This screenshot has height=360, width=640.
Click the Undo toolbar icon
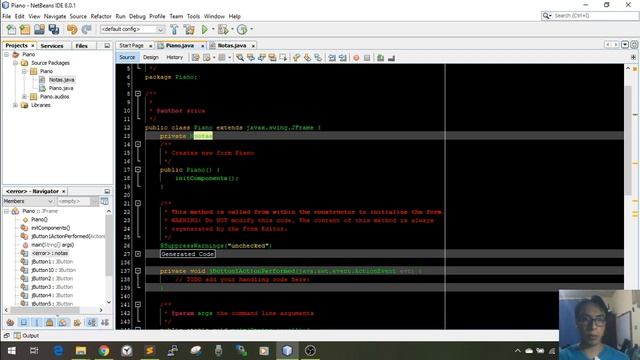coord(72,29)
